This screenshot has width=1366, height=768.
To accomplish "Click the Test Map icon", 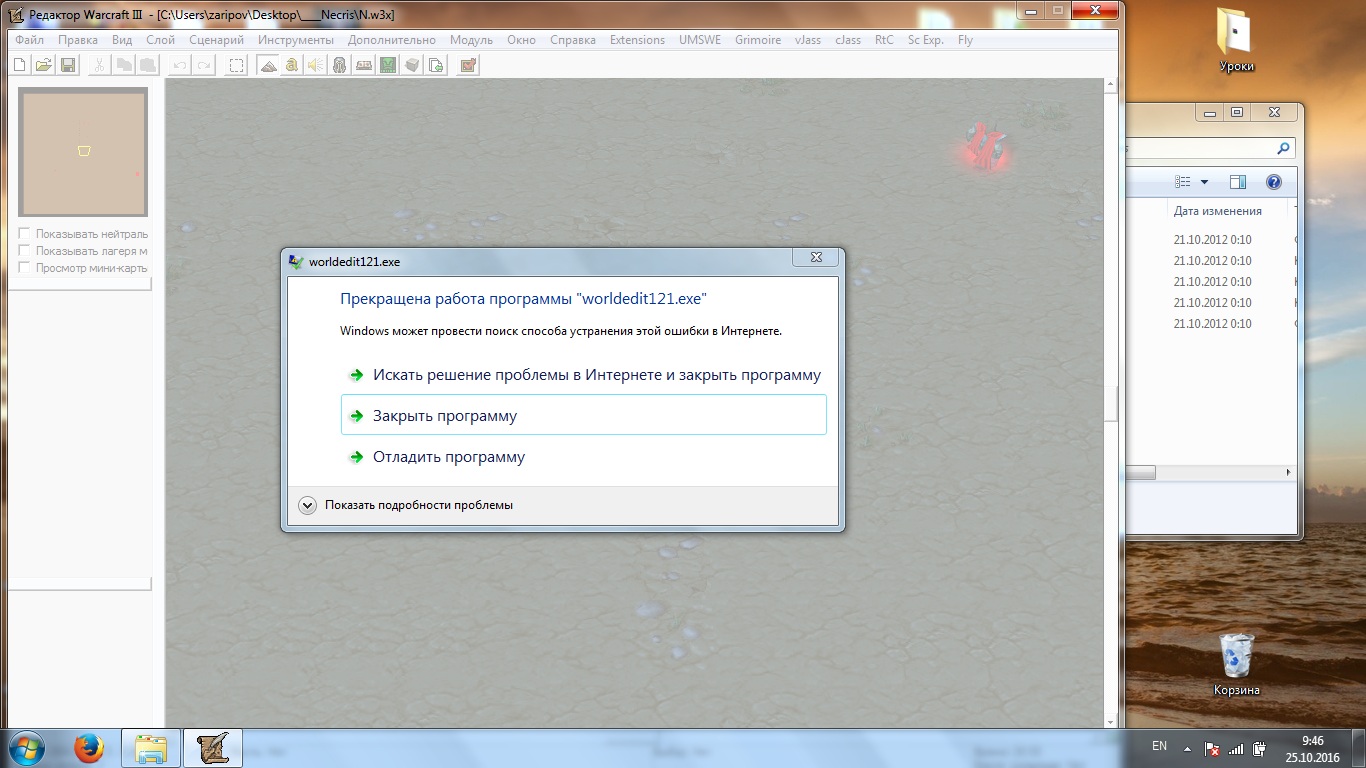I will [x=468, y=65].
